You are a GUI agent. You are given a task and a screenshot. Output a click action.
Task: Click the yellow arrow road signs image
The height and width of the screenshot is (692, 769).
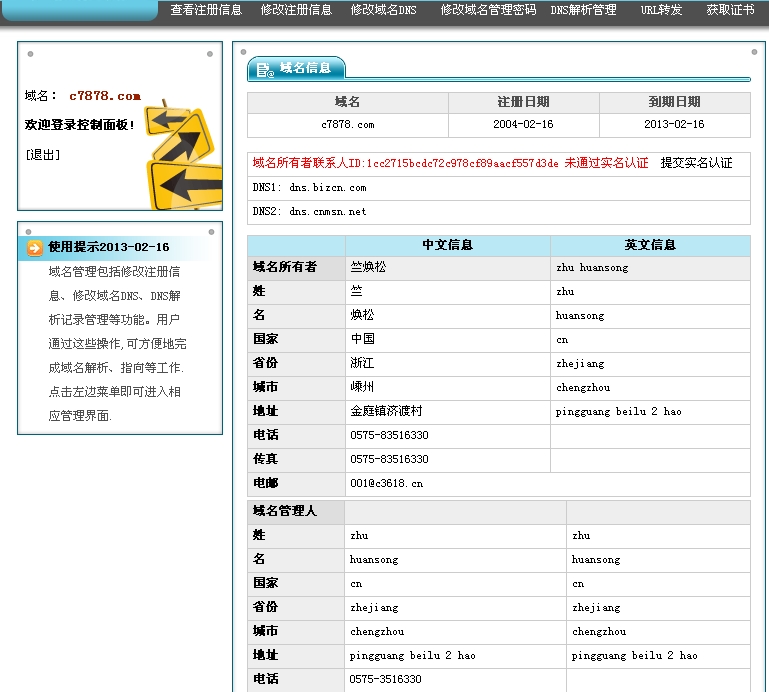[x=184, y=154]
